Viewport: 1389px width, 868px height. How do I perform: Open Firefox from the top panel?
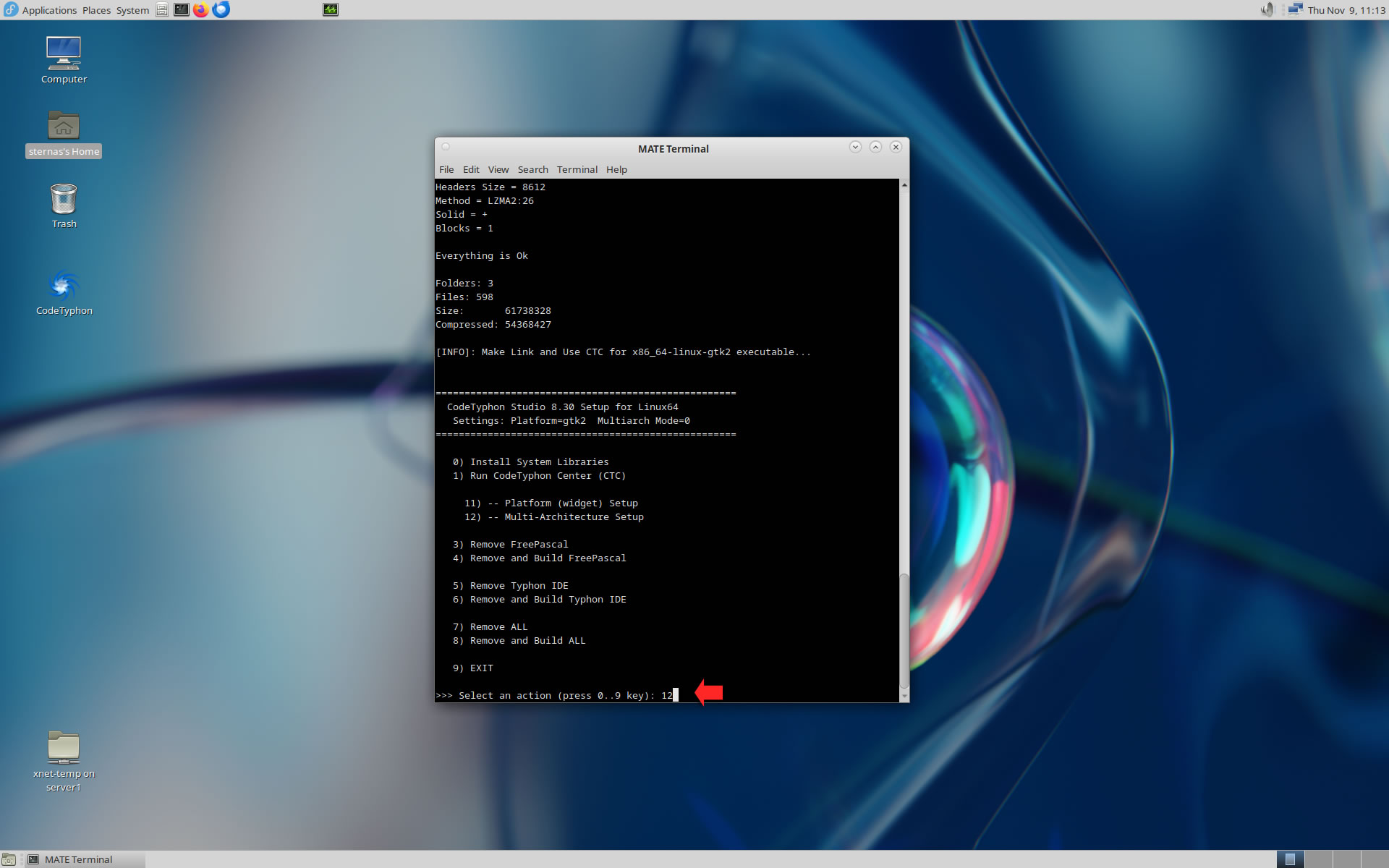point(201,9)
